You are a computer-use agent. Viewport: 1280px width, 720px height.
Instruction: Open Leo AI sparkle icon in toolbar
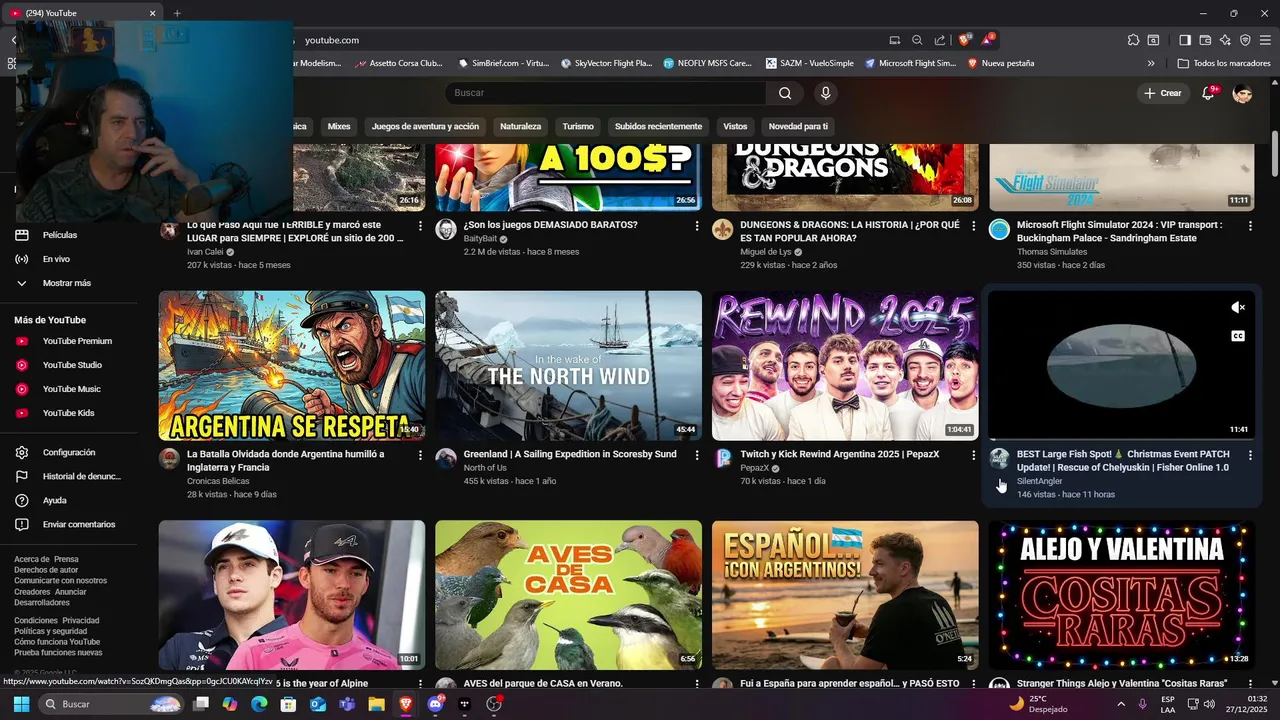pyautogui.click(x=1225, y=40)
